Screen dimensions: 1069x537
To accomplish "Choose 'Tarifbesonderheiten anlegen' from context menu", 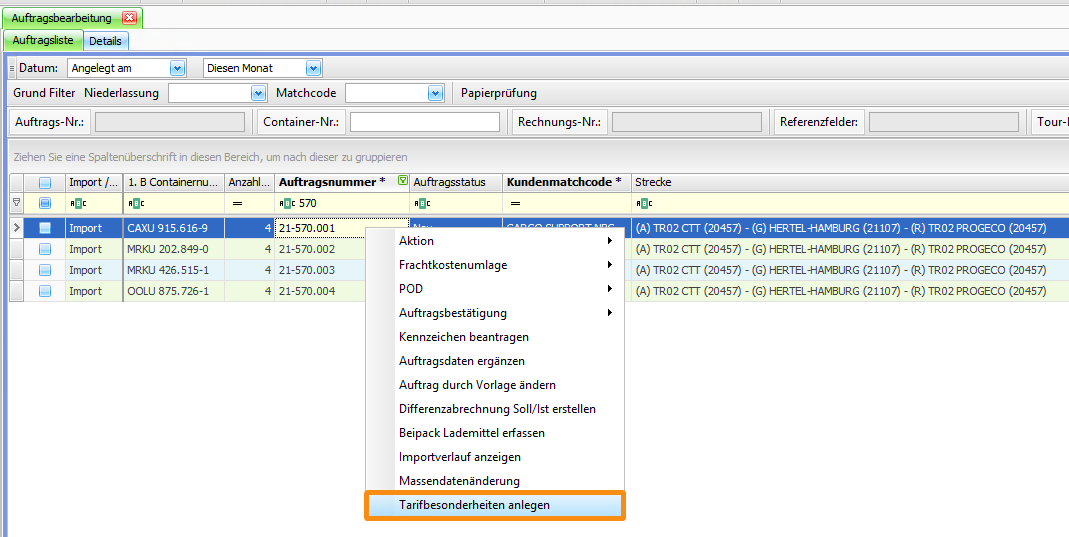I will 474,505.
